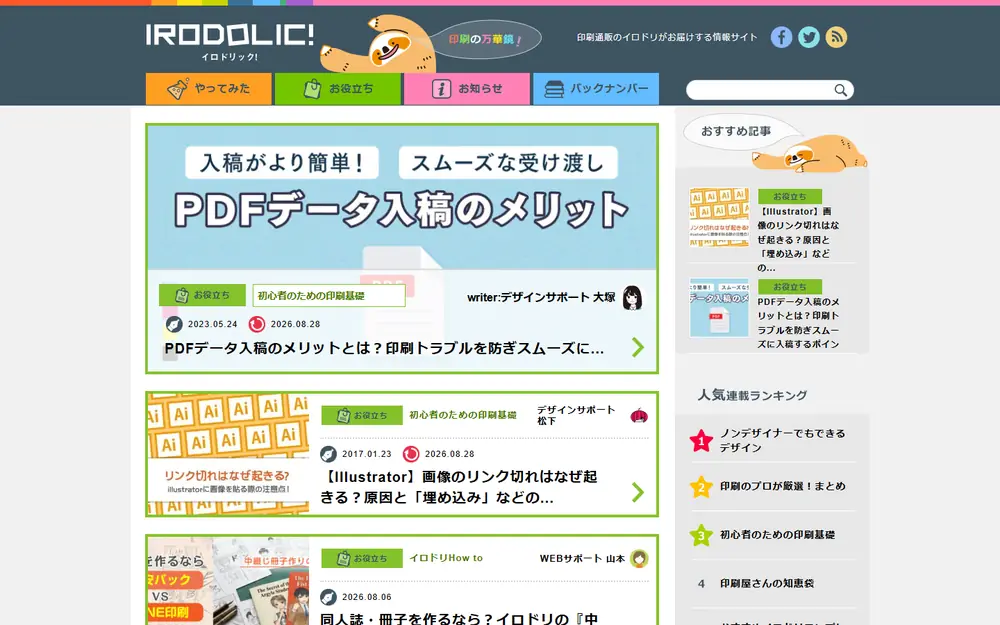
Task: Open sidebar text PDFデータ入稿のメリットとは
Action: (x=798, y=323)
